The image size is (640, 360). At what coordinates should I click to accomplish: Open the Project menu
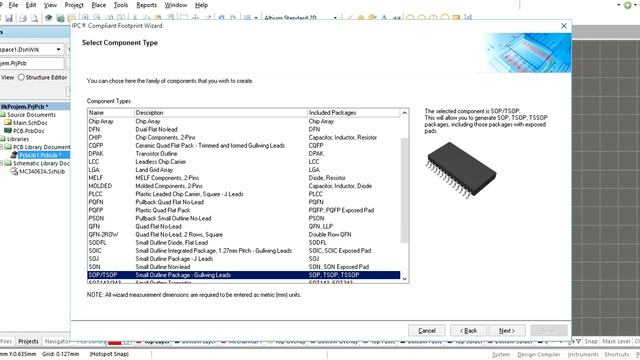click(74, 5)
